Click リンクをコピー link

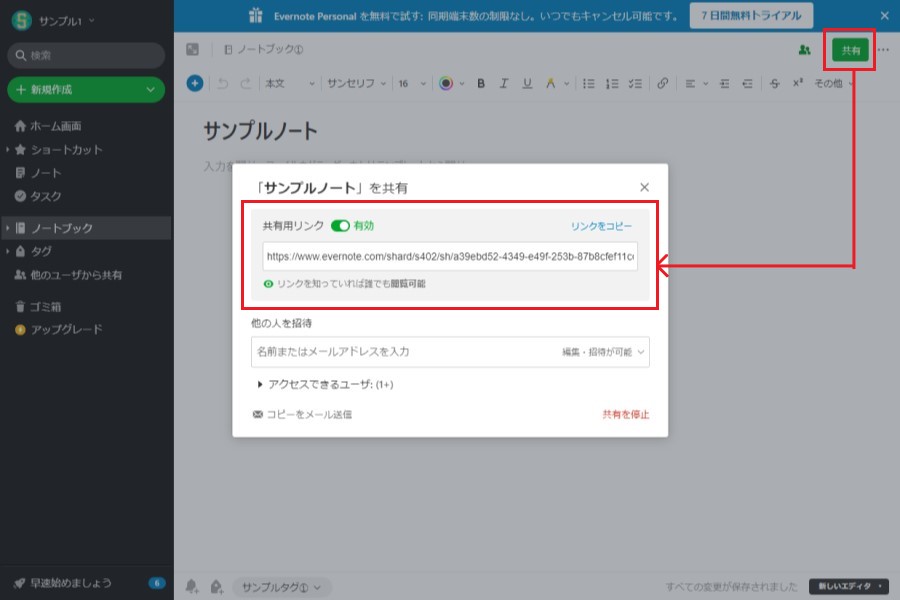tap(601, 226)
